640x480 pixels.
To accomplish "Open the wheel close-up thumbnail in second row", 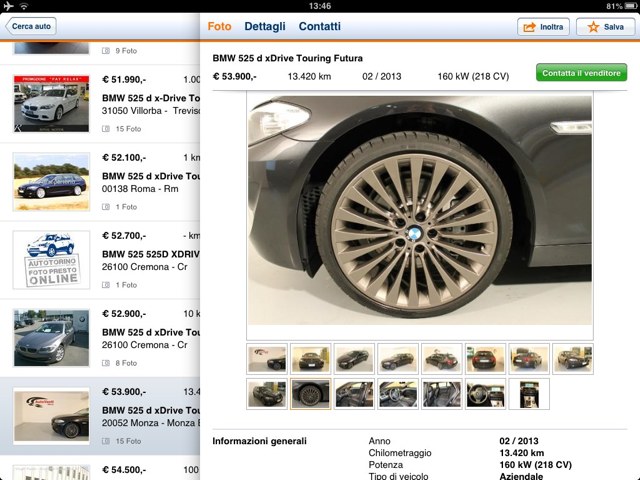I will 310,394.
